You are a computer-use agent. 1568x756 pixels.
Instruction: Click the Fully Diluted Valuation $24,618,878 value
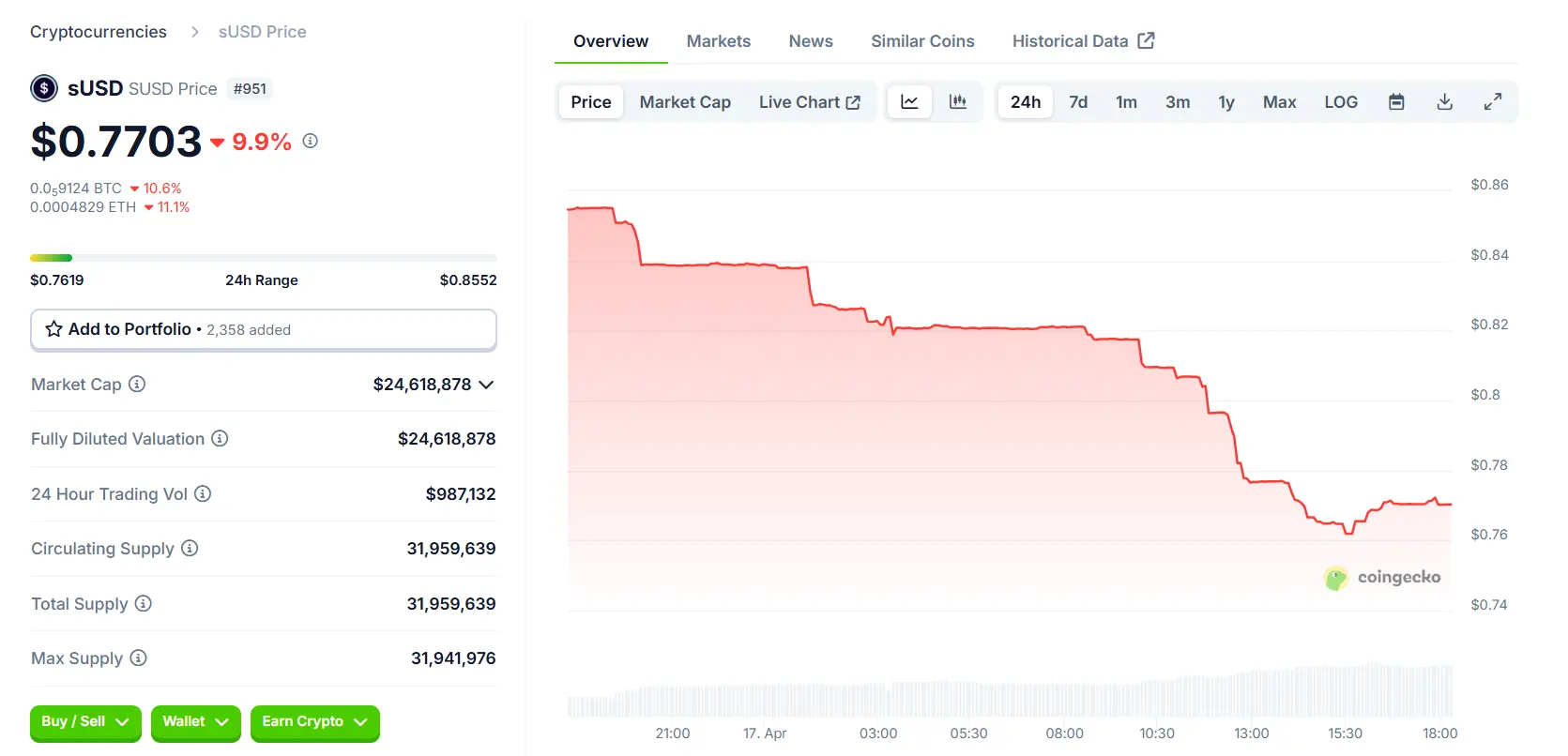447,438
